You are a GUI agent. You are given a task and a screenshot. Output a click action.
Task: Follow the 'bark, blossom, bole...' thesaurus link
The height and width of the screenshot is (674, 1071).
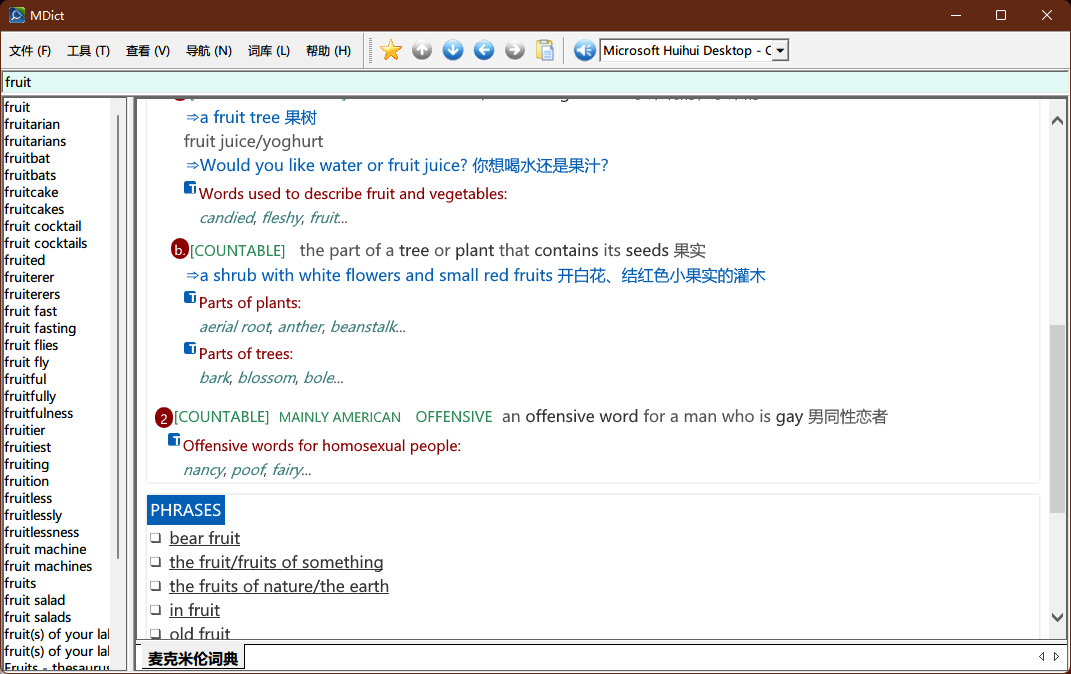click(271, 378)
